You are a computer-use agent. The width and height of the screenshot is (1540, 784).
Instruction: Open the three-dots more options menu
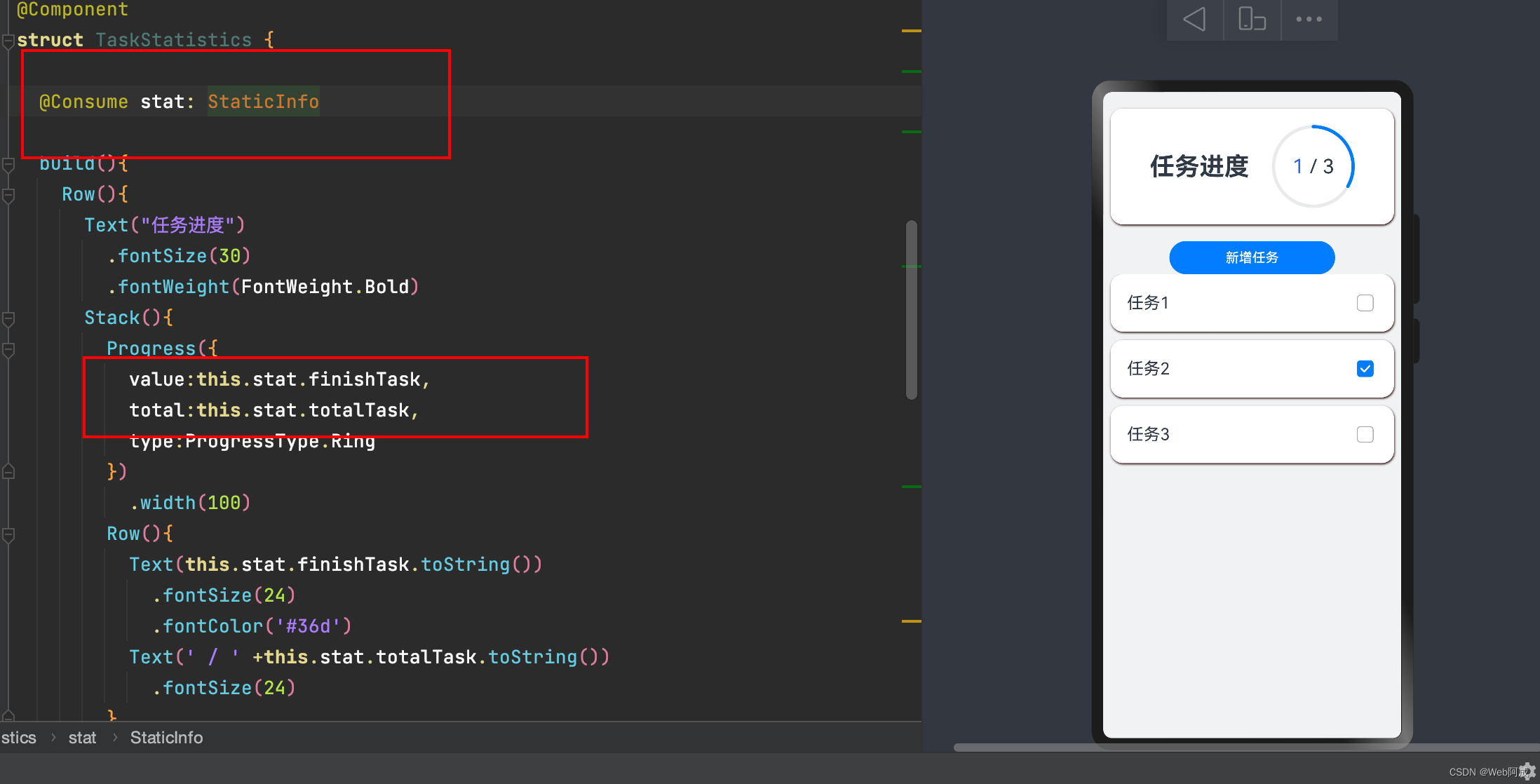1309,19
